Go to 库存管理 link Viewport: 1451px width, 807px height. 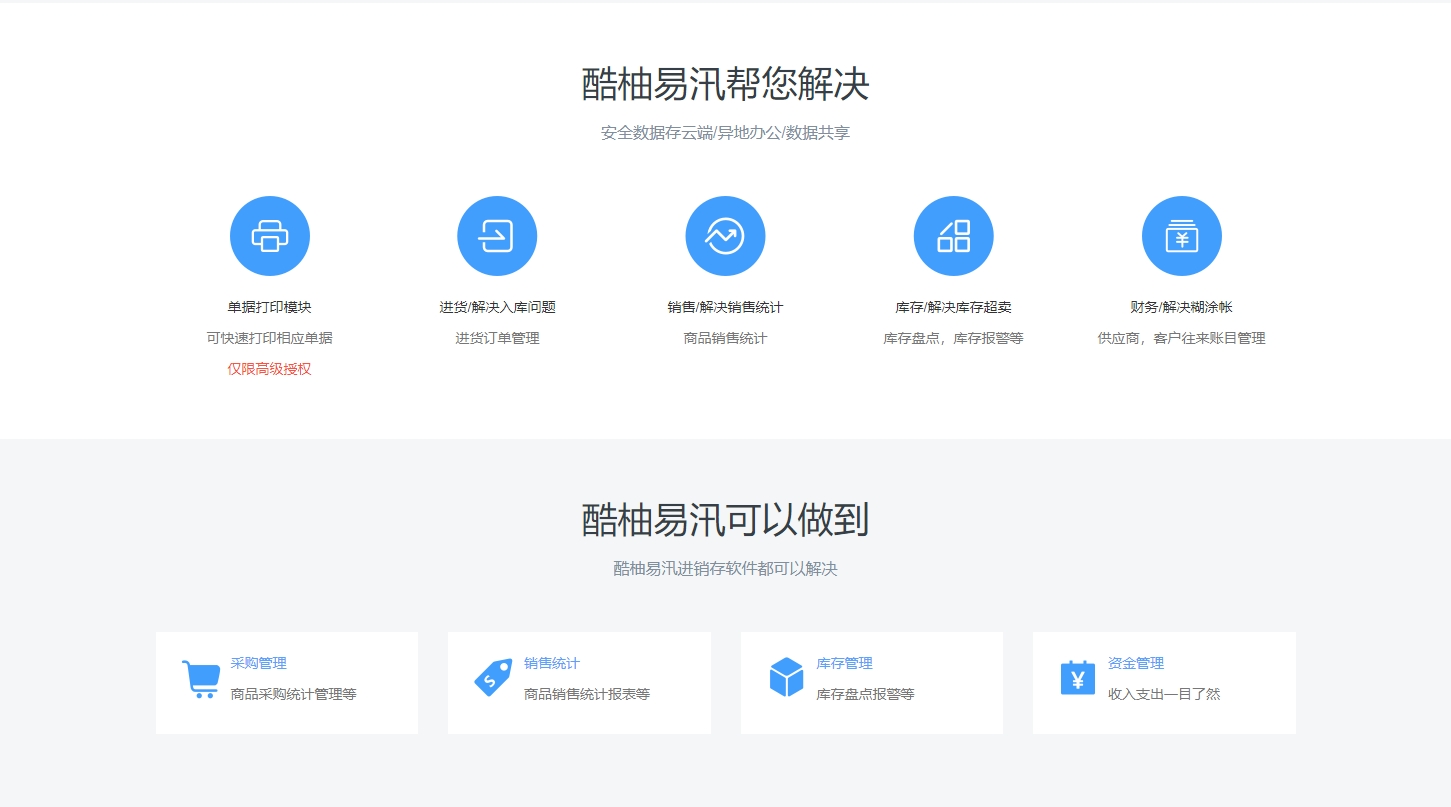pos(844,663)
